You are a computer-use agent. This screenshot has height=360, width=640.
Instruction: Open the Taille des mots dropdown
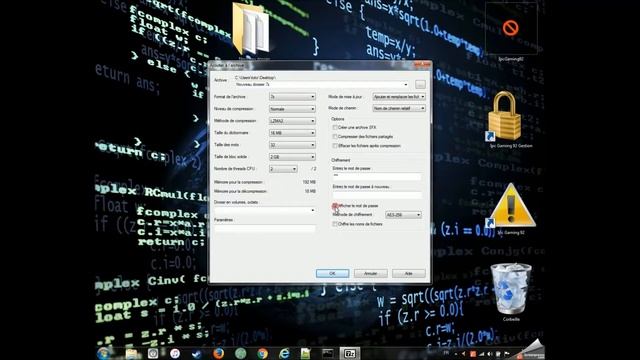(x=292, y=145)
